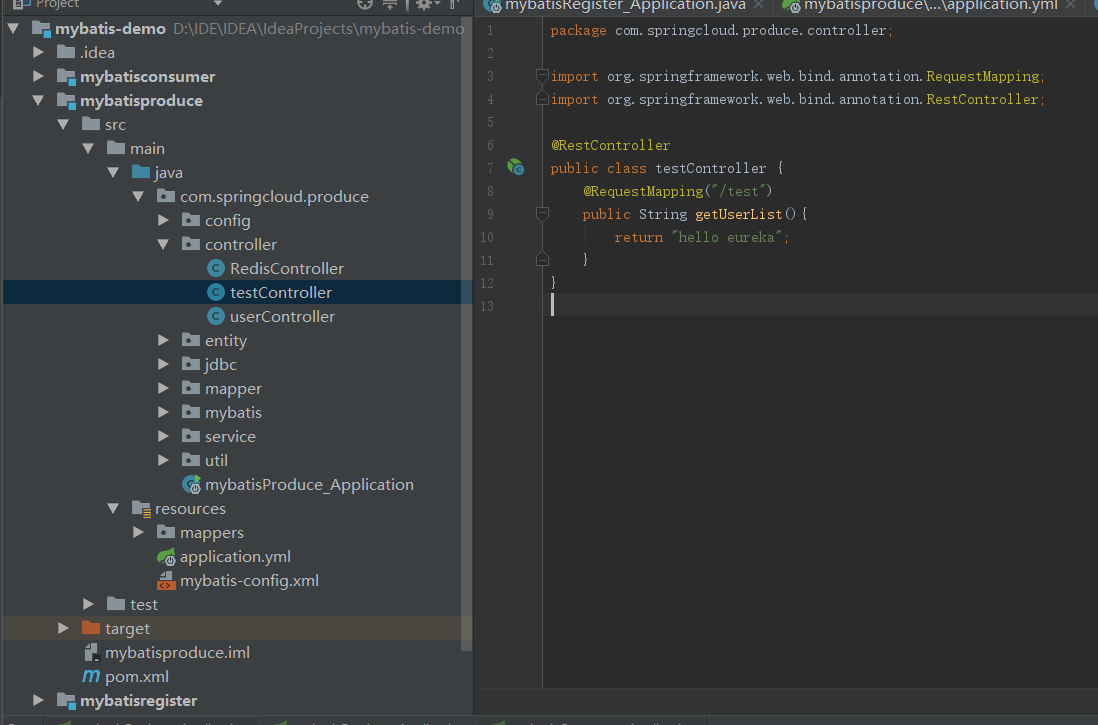Screen dimensions: 1098x725
Task: Click the mybatisProduce_Application Spring Boot icon
Action: coord(191,484)
